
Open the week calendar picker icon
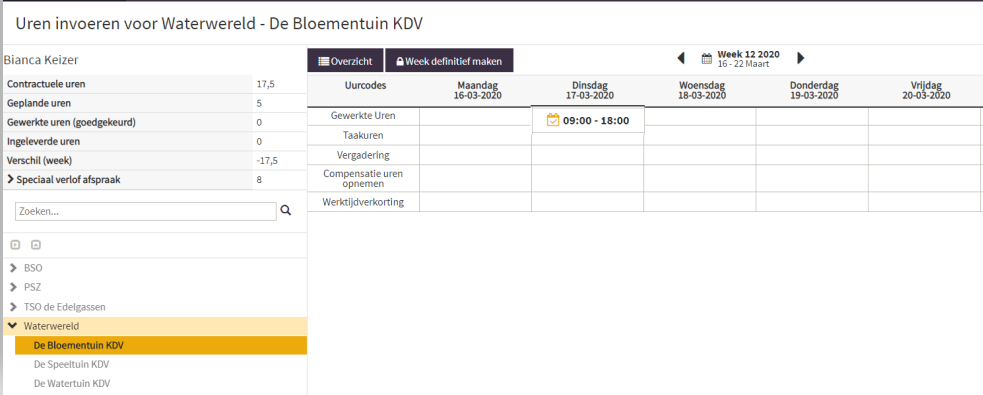click(707, 59)
